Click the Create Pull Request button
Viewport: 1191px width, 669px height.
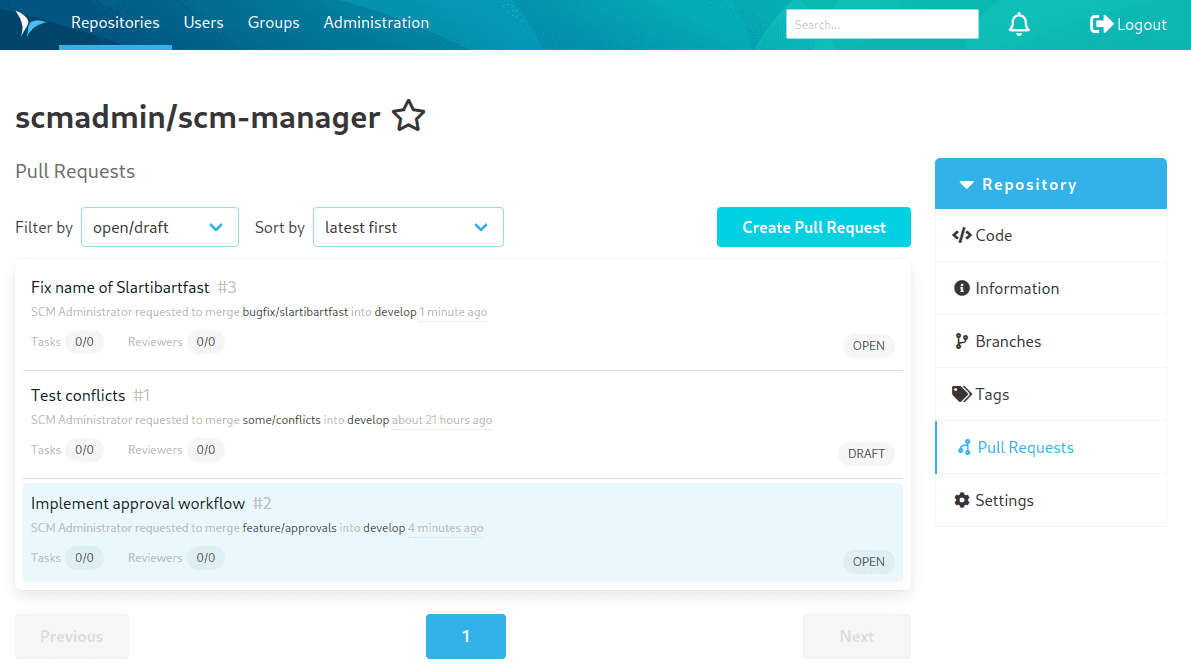pos(813,227)
